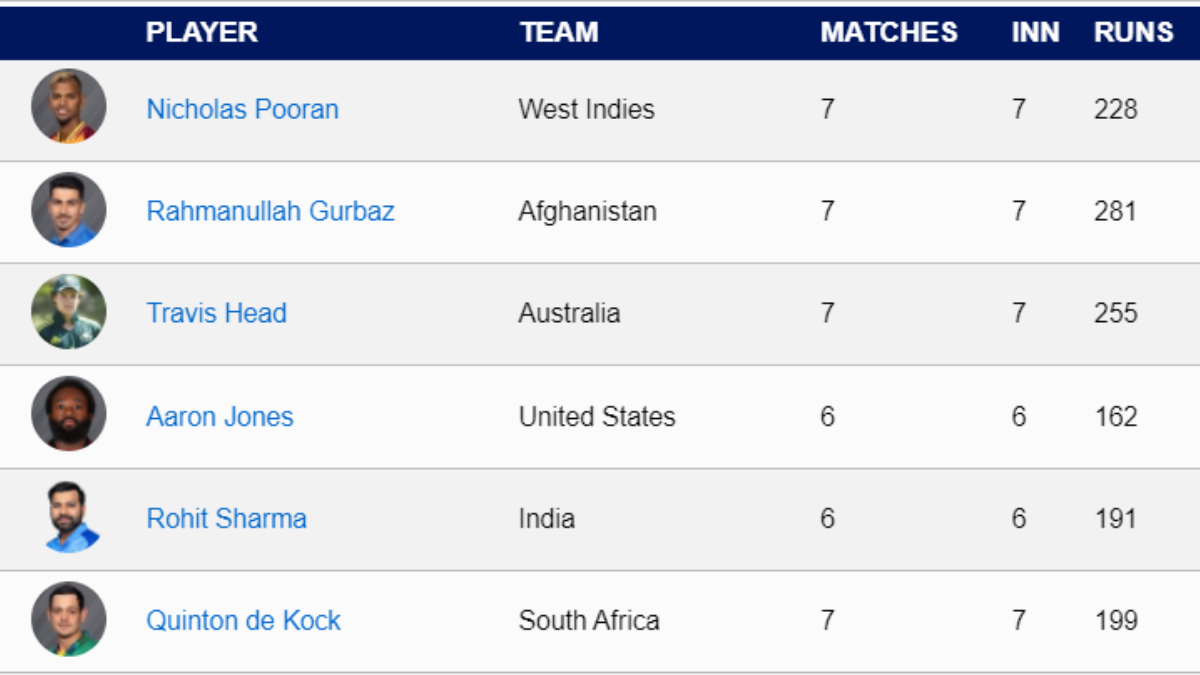Viewport: 1200px width, 675px height.
Task: Select the Afghanistan team cell
Action: pos(587,211)
